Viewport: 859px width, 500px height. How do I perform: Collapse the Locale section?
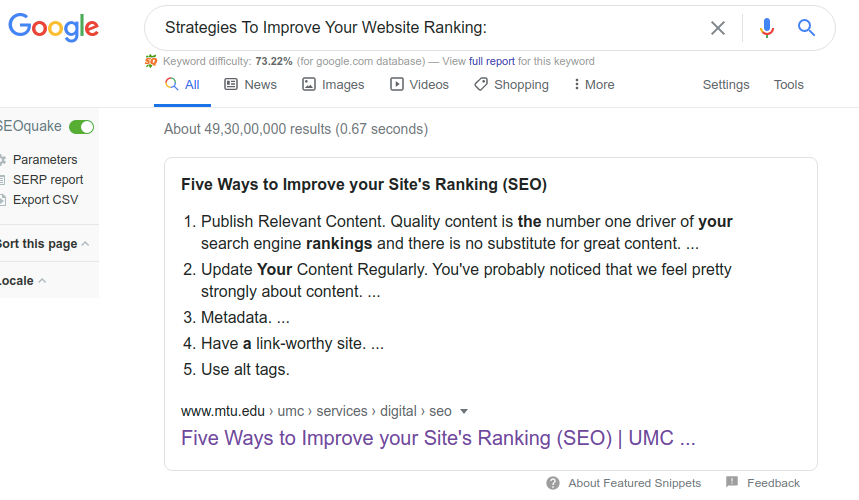[x=23, y=281]
